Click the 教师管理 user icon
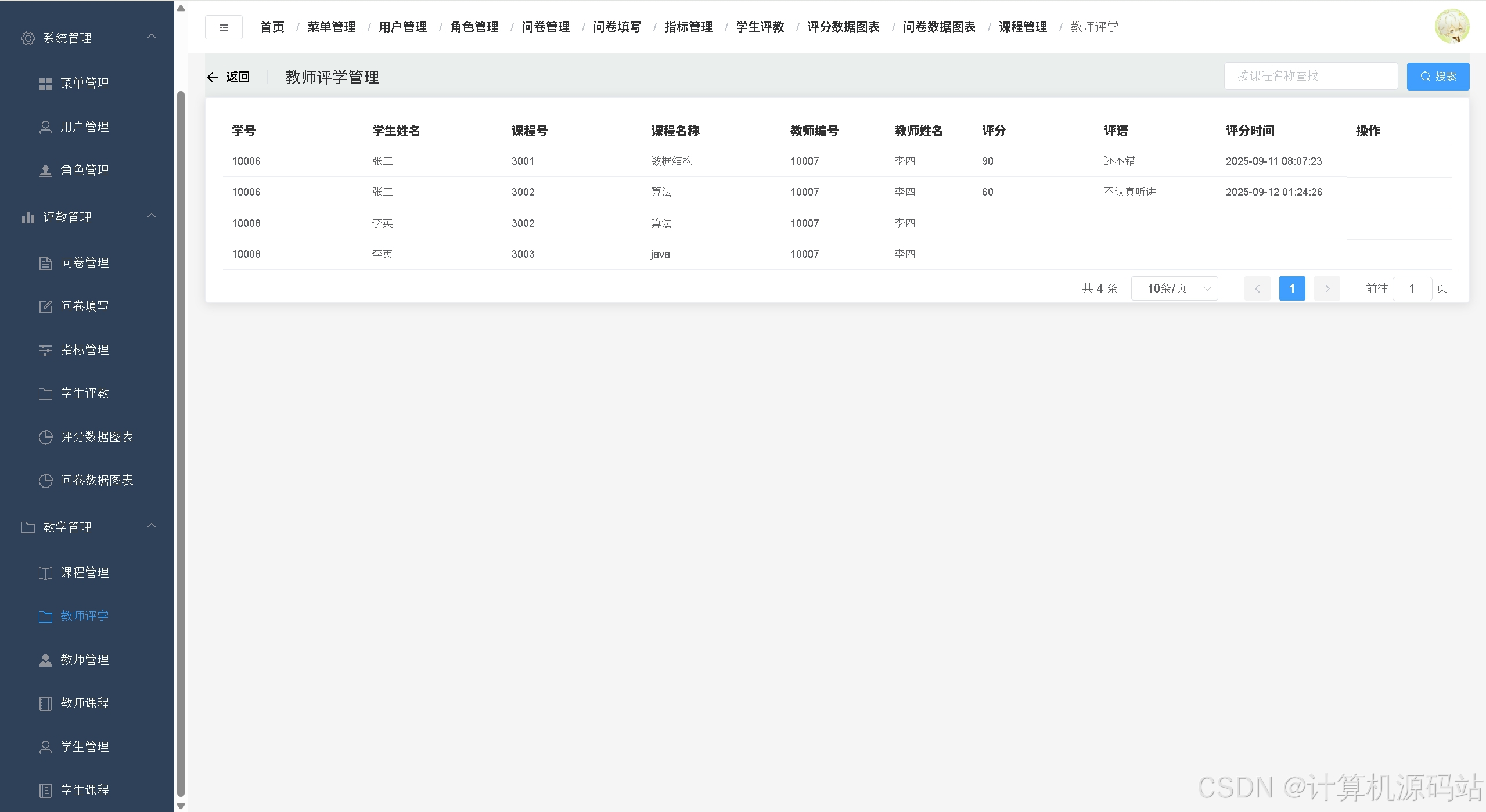Screen dimensions: 1486x812 [x=45, y=660]
